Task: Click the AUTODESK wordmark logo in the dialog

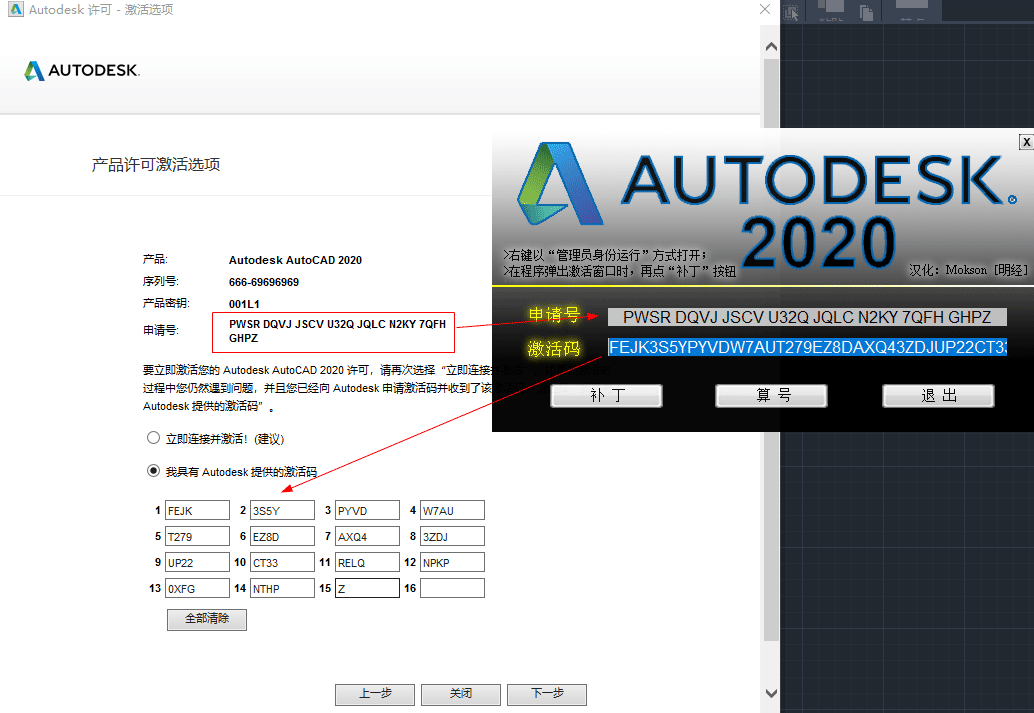Action: coord(80,71)
